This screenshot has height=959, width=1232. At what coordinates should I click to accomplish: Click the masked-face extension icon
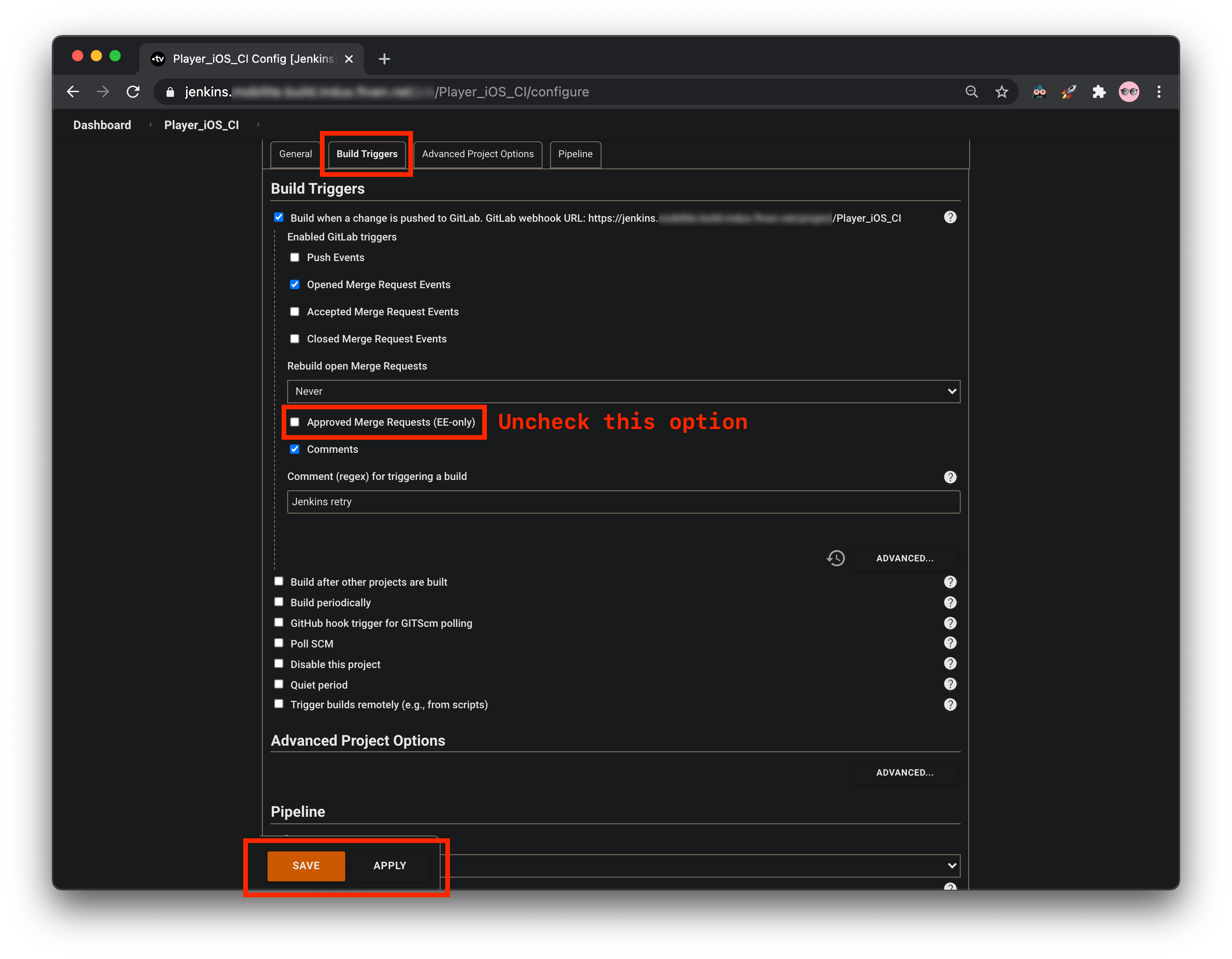1039,92
